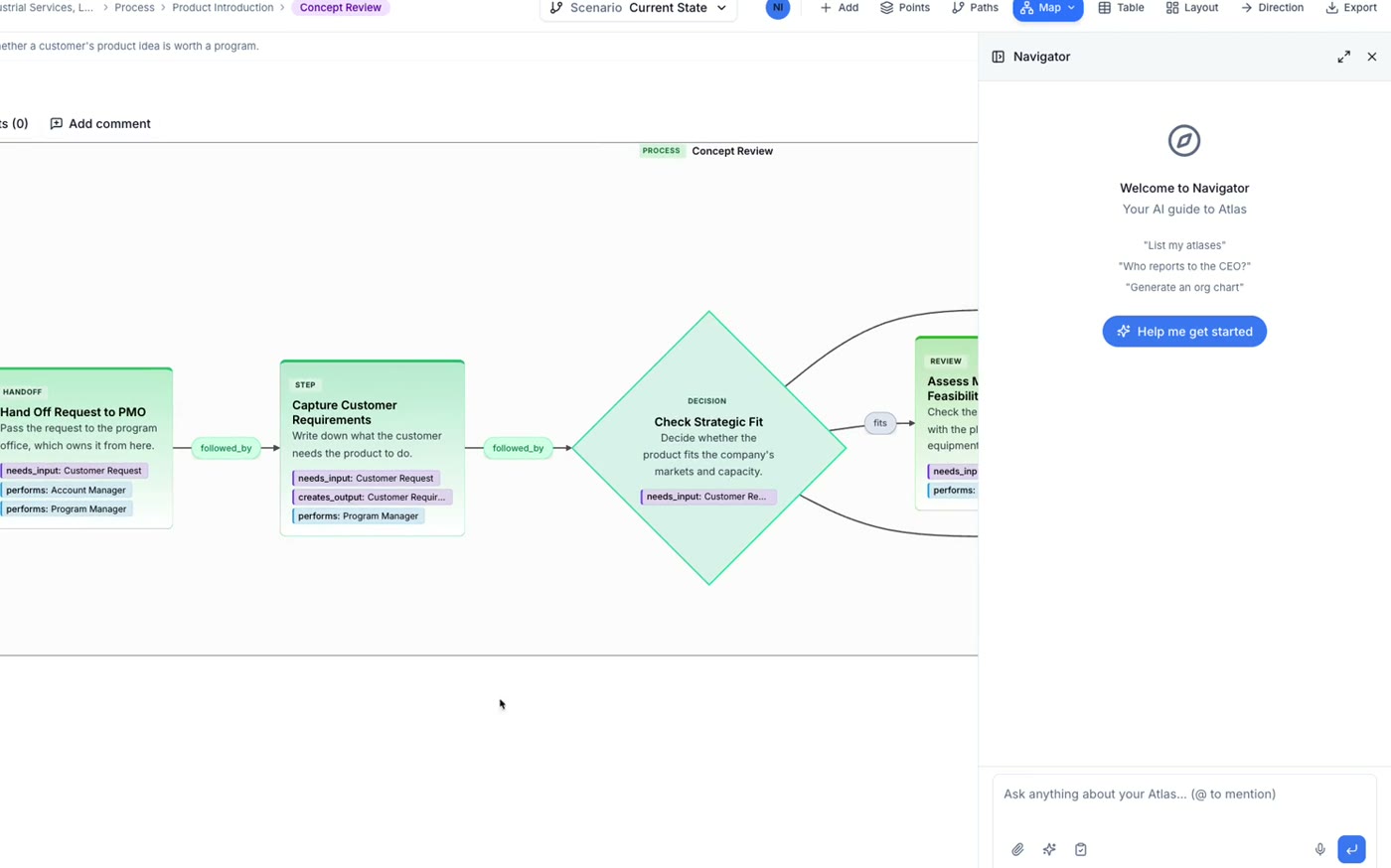1391x868 pixels.
Task: Select the Concept Review breadcrumb item
Action: click(341, 7)
